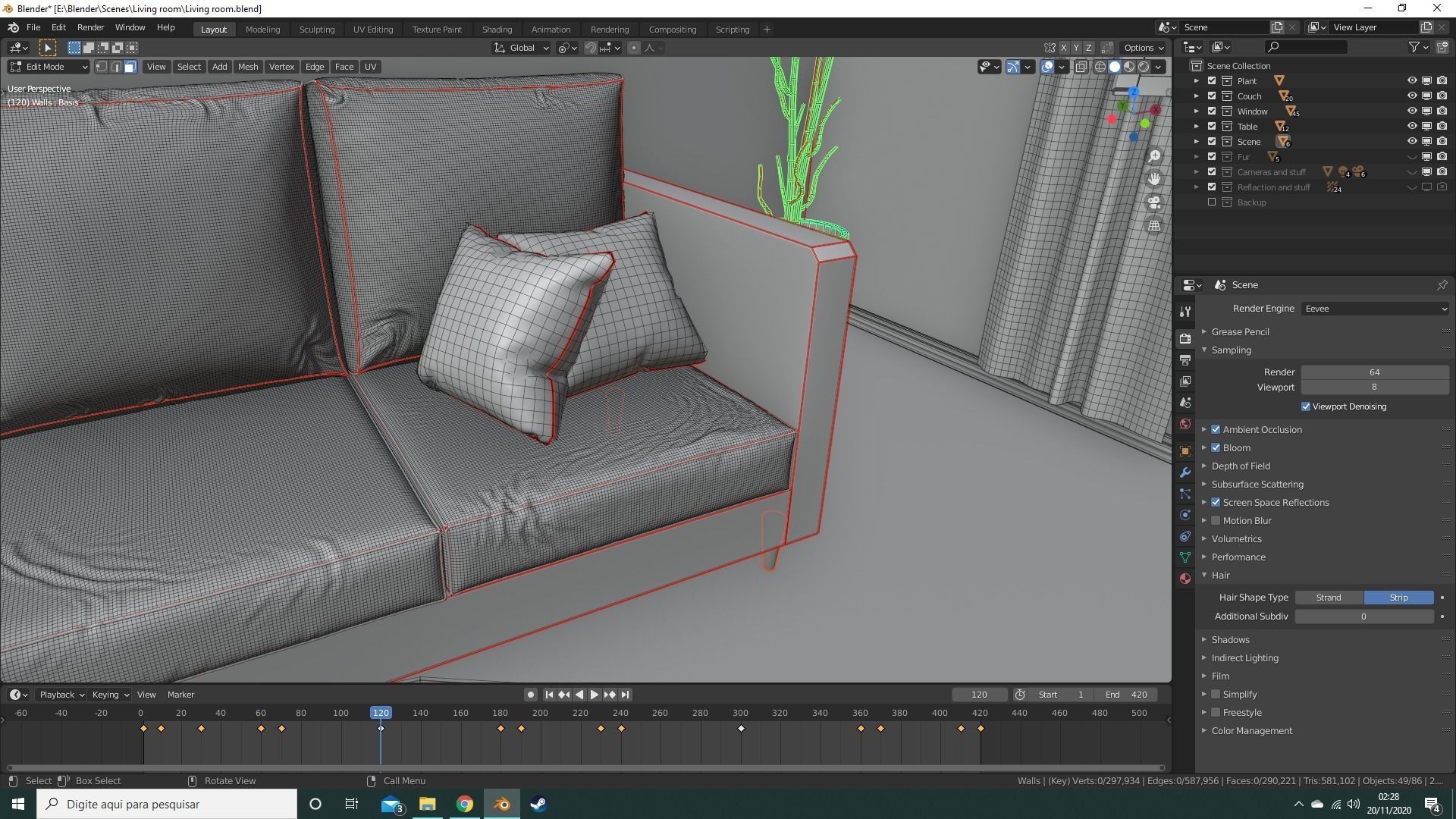Hide the Couch collection in viewport
The width and height of the screenshot is (1456, 819).
click(1411, 96)
